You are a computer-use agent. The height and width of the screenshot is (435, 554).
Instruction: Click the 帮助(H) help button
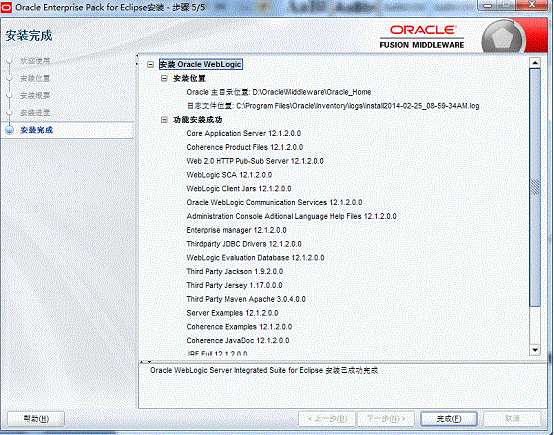coord(36,419)
